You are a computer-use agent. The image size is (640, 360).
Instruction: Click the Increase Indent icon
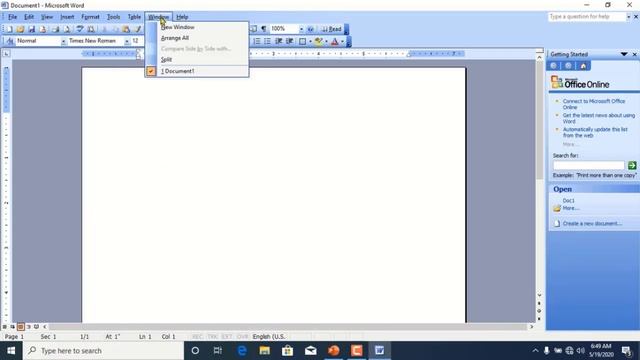click(x=289, y=41)
